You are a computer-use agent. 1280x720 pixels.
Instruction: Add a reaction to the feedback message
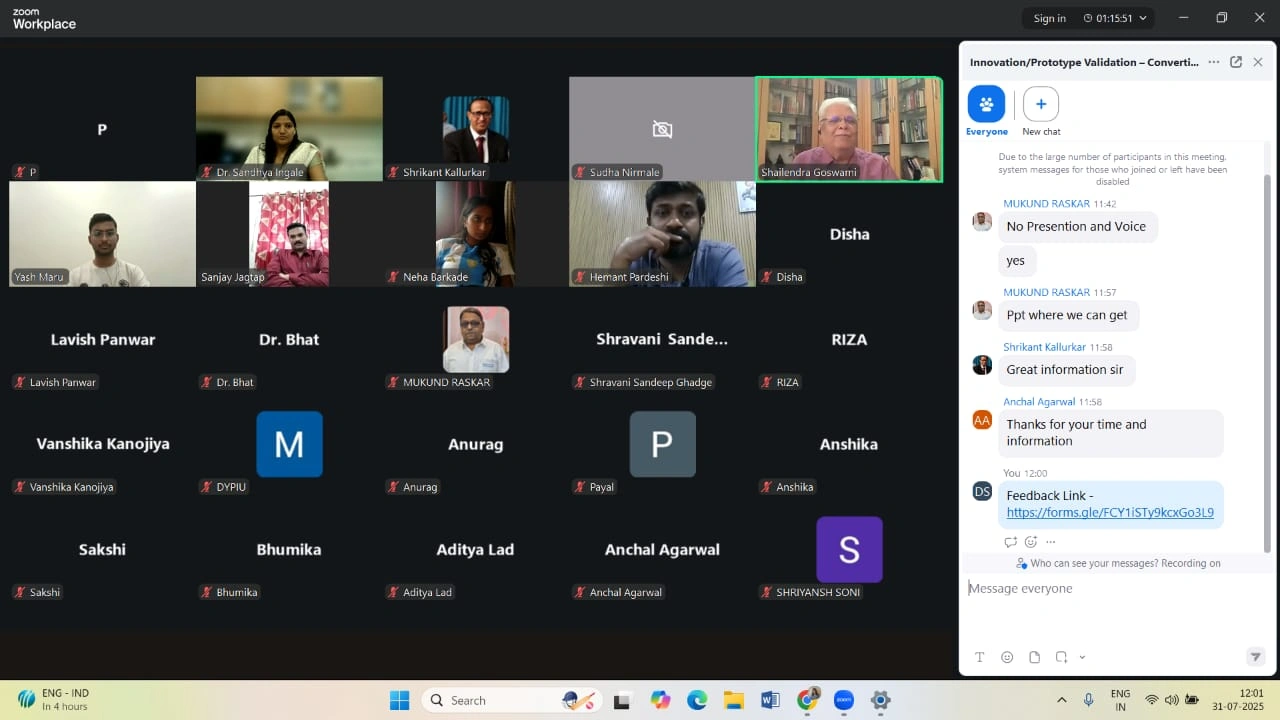pyautogui.click(x=1030, y=542)
